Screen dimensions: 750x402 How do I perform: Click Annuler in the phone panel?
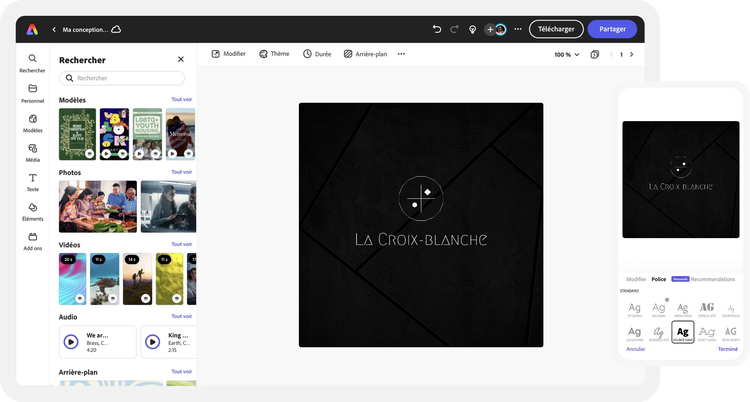click(636, 349)
